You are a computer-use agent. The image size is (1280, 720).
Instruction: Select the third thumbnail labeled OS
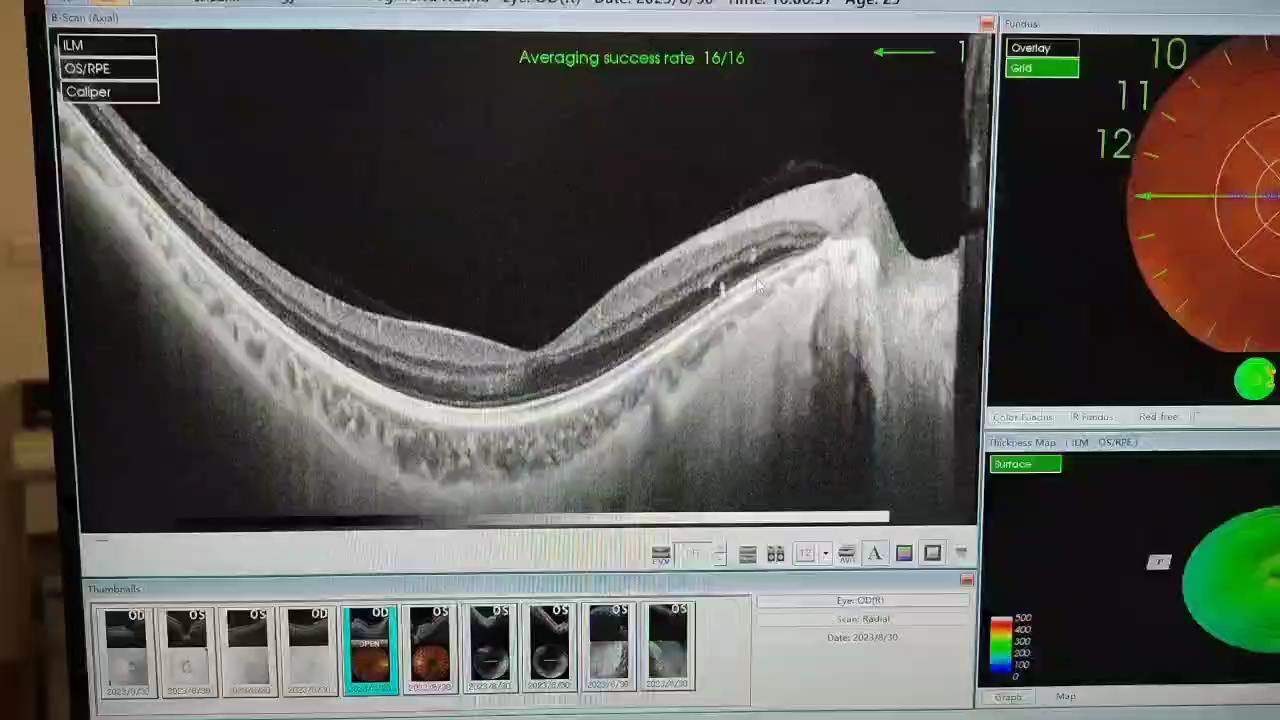tap(248, 650)
